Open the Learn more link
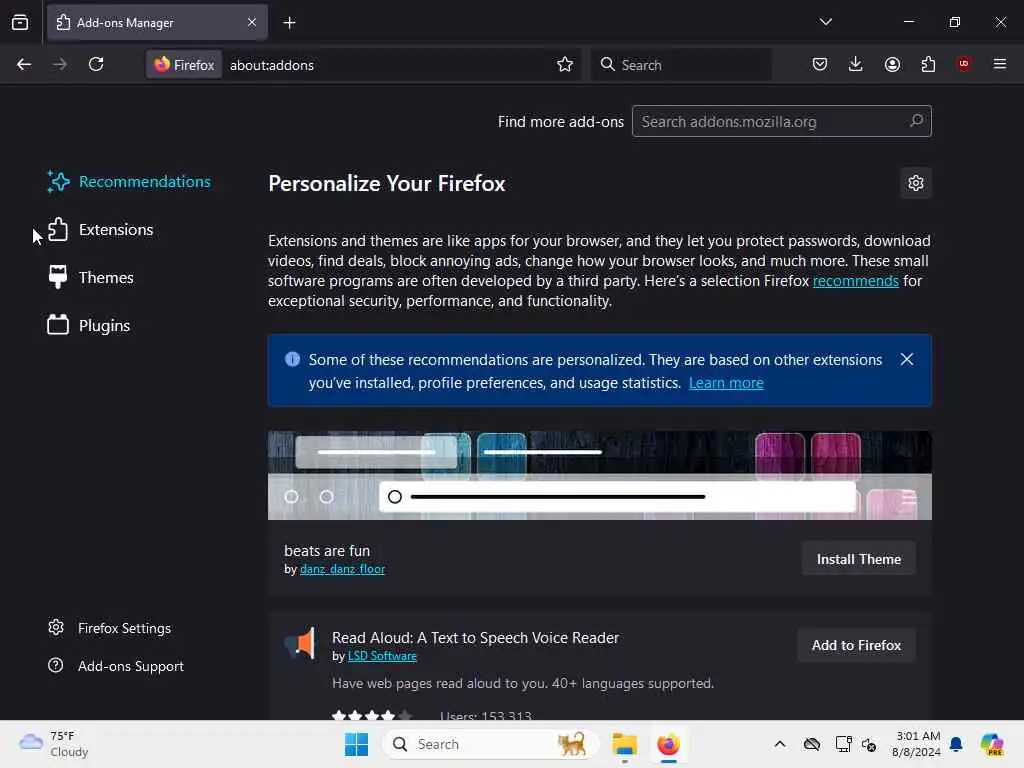Viewport: 1024px width, 768px height. 726,383
